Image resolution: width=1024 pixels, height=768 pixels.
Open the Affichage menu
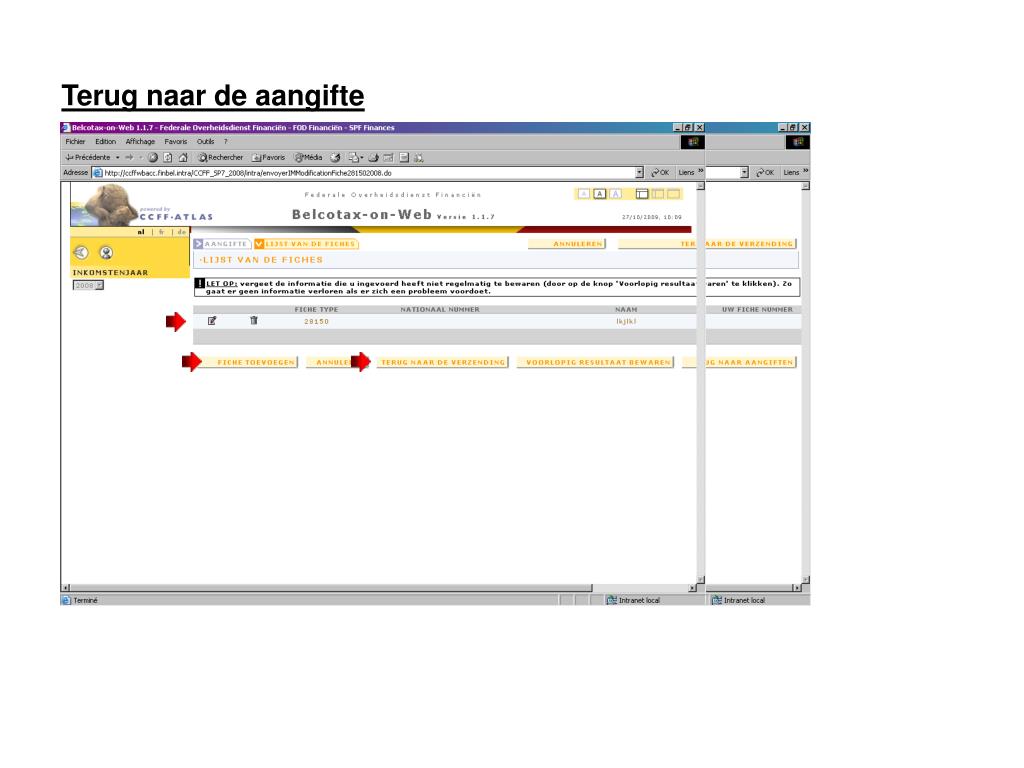click(140, 142)
